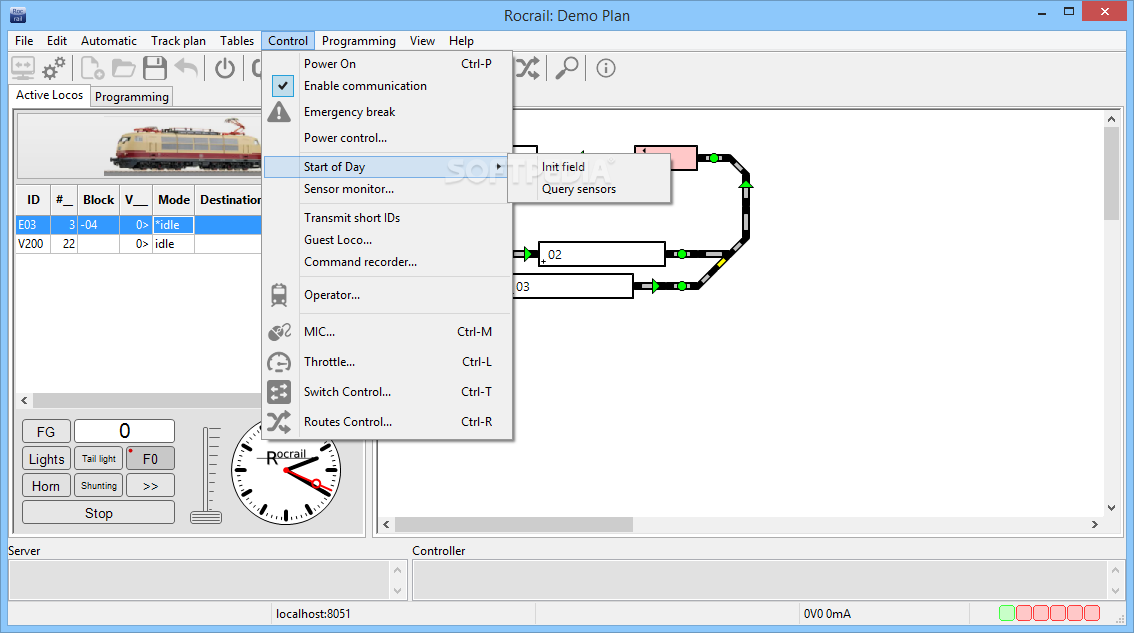Choose Sensor monitor... menu entry
1134x633 pixels.
[x=349, y=189]
